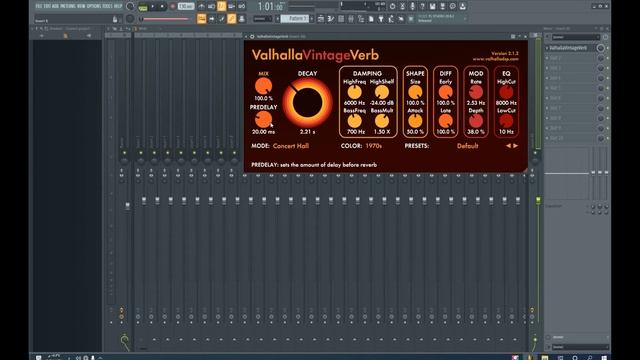Click the large DECAY knob

[x=307, y=102]
